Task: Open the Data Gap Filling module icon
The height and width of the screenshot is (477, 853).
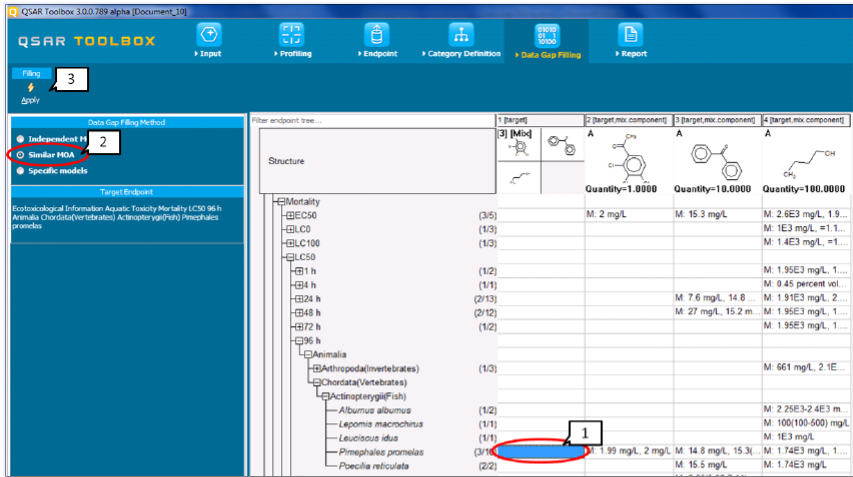Action: point(547,35)
